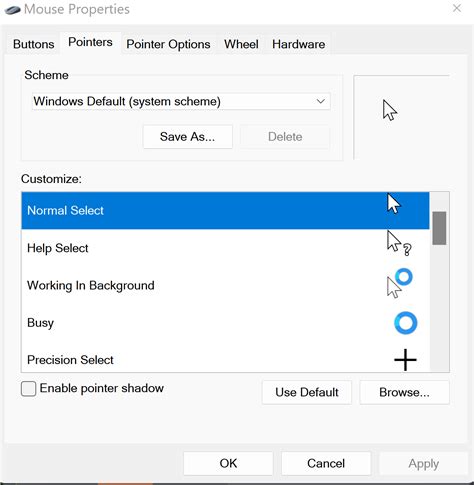This screenshot has height=485, width=474.
Task: Open the Pointer Options tab
Action: (x=168, y=44)
